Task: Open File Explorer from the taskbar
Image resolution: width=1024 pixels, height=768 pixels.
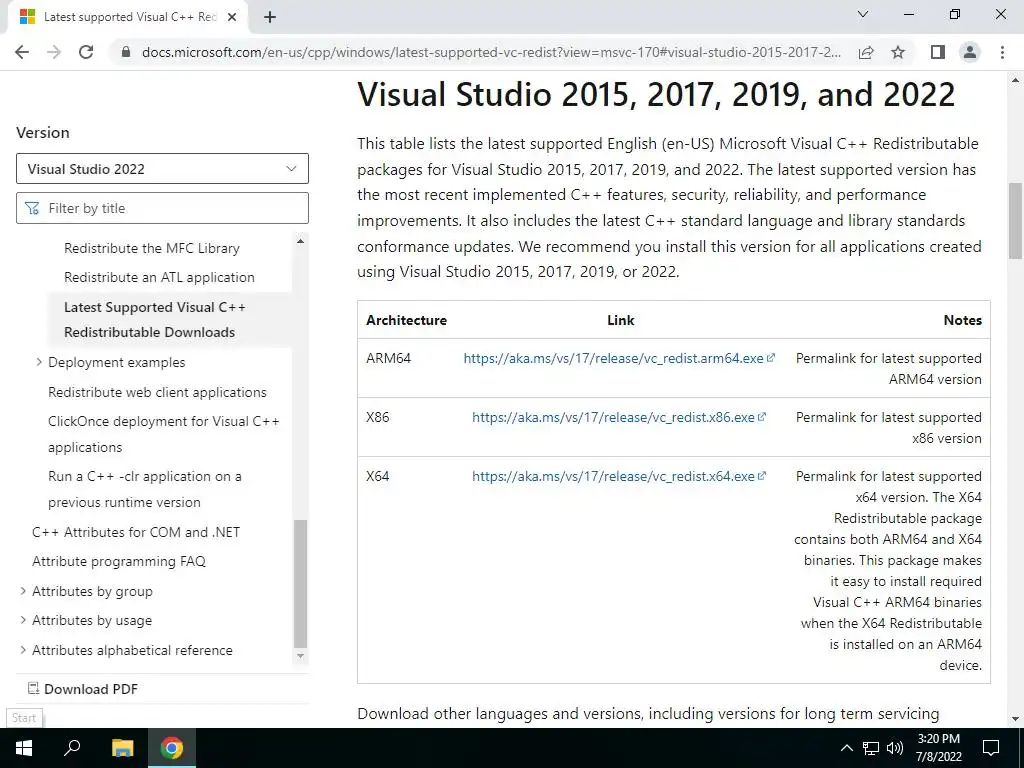Action: pyautogui.click(x=122, y=748)
